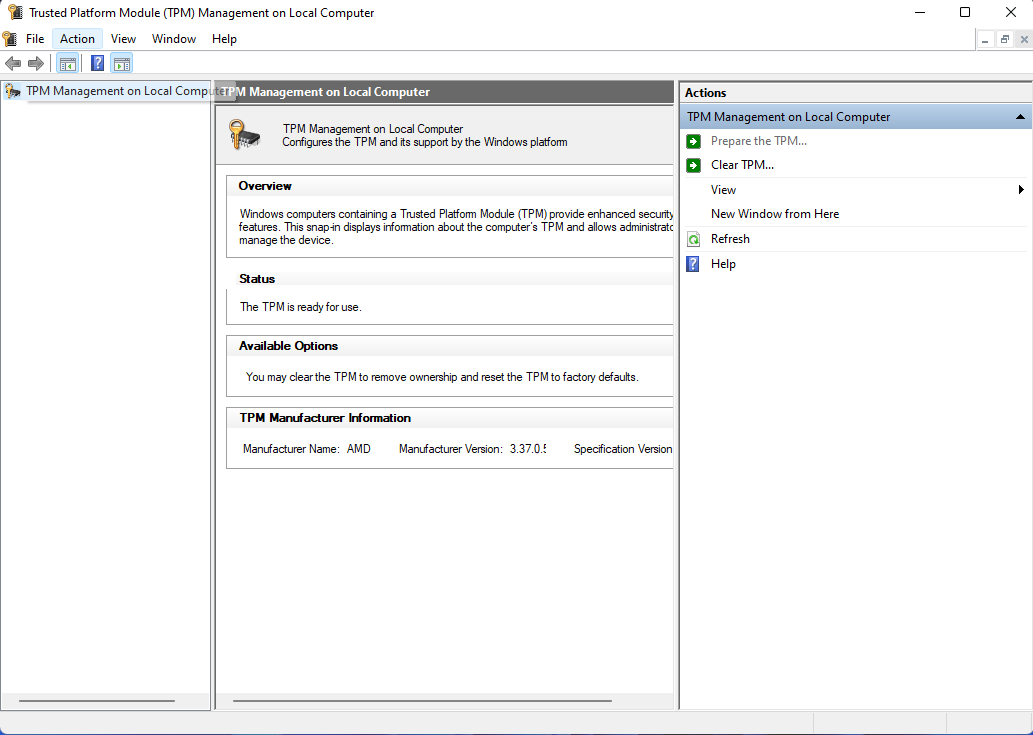The image size is (1033, 735).
Task: Click the Forward arrow toolbar icon
Action: tap(36, 63)
